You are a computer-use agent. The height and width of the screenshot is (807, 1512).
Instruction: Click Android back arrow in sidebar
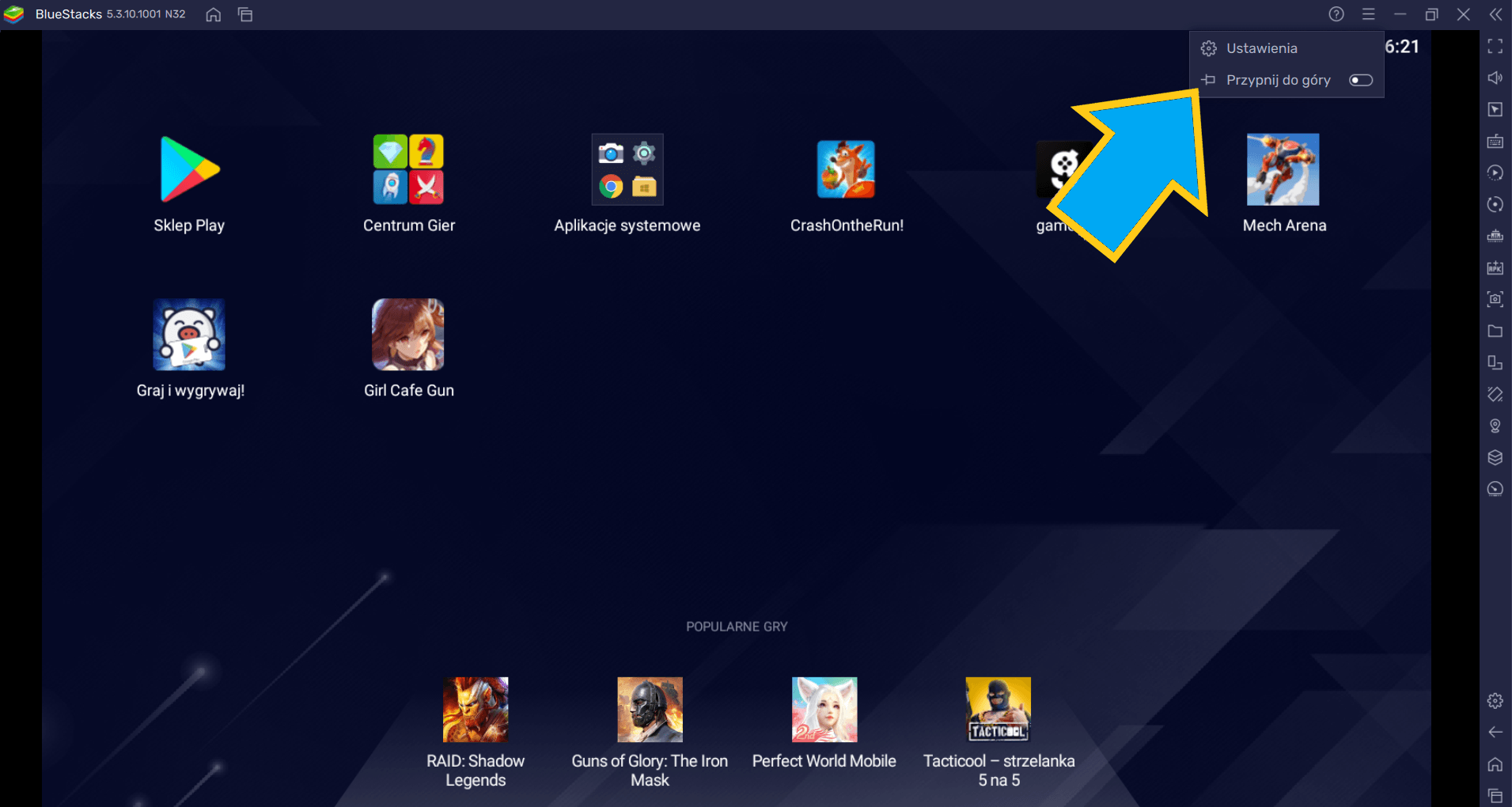pos(1495,732)
